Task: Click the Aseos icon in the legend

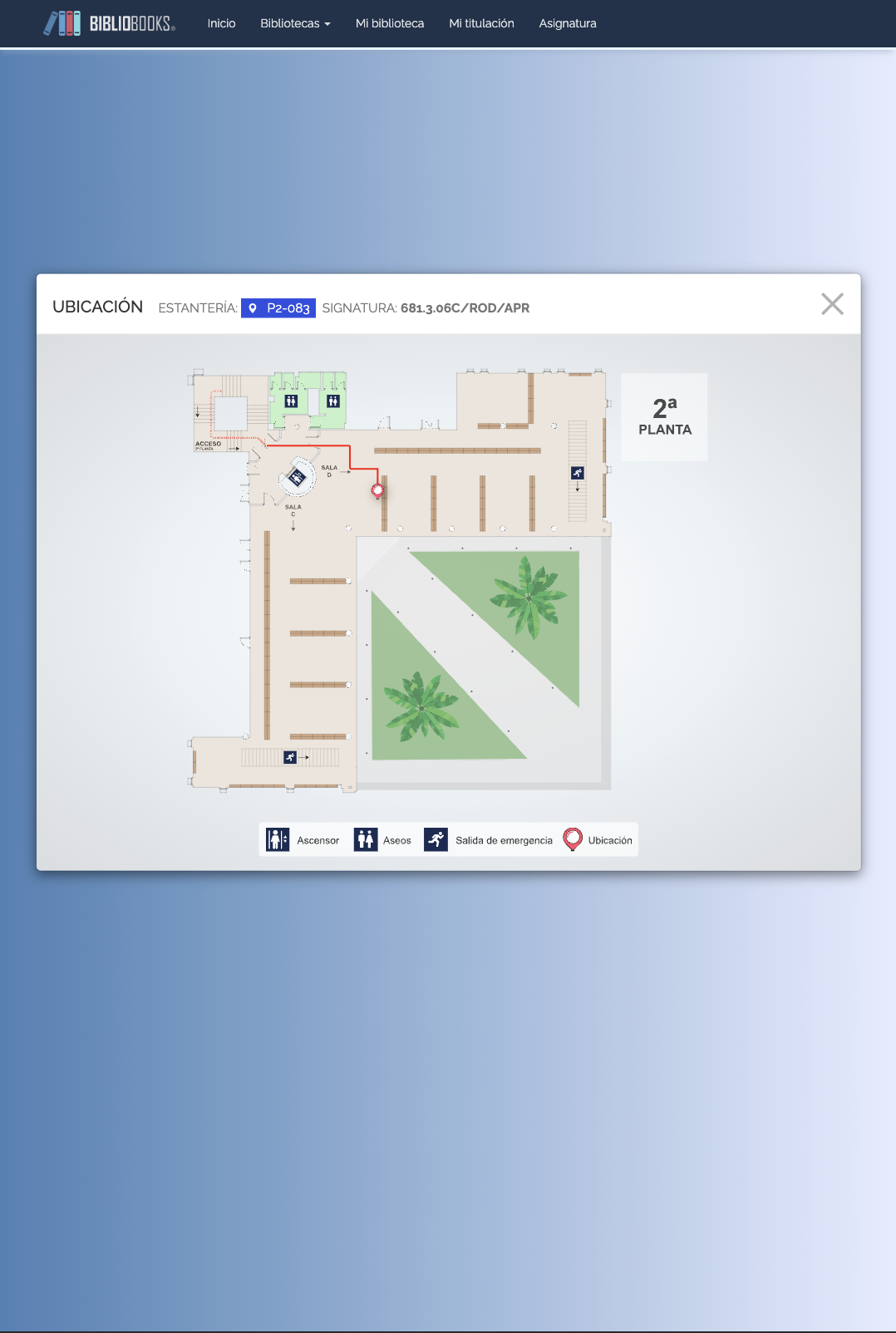Action: (366, 839)
